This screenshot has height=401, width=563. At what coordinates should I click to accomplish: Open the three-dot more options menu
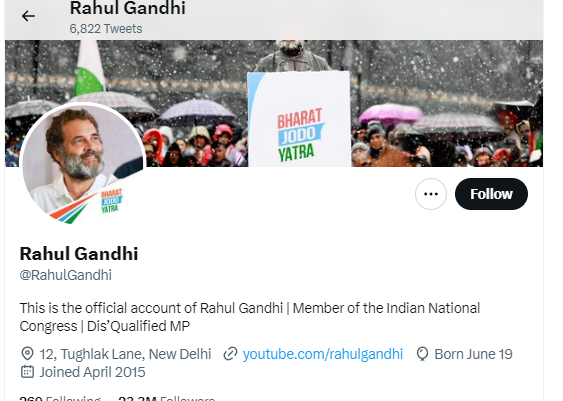pos(431,194)
